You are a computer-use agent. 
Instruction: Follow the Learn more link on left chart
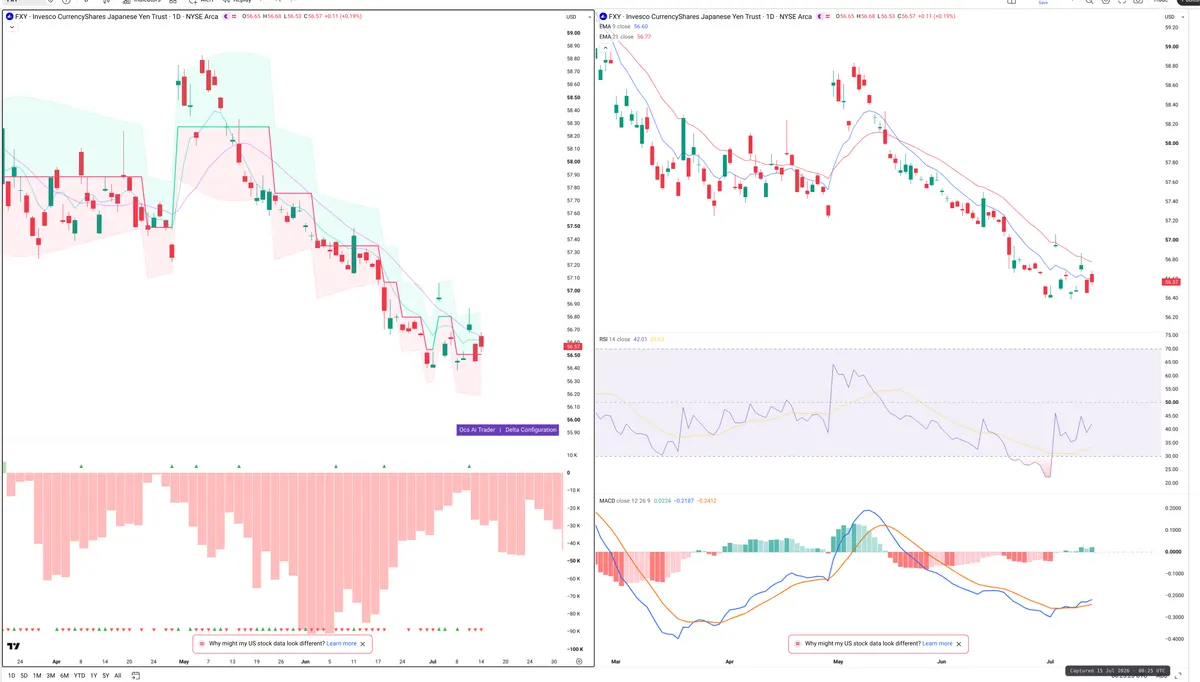pos(341,644)
